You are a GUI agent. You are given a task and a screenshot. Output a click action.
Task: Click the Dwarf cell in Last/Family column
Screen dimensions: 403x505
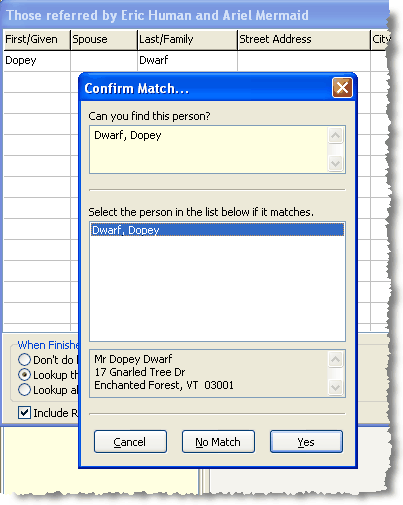(187, 61)
